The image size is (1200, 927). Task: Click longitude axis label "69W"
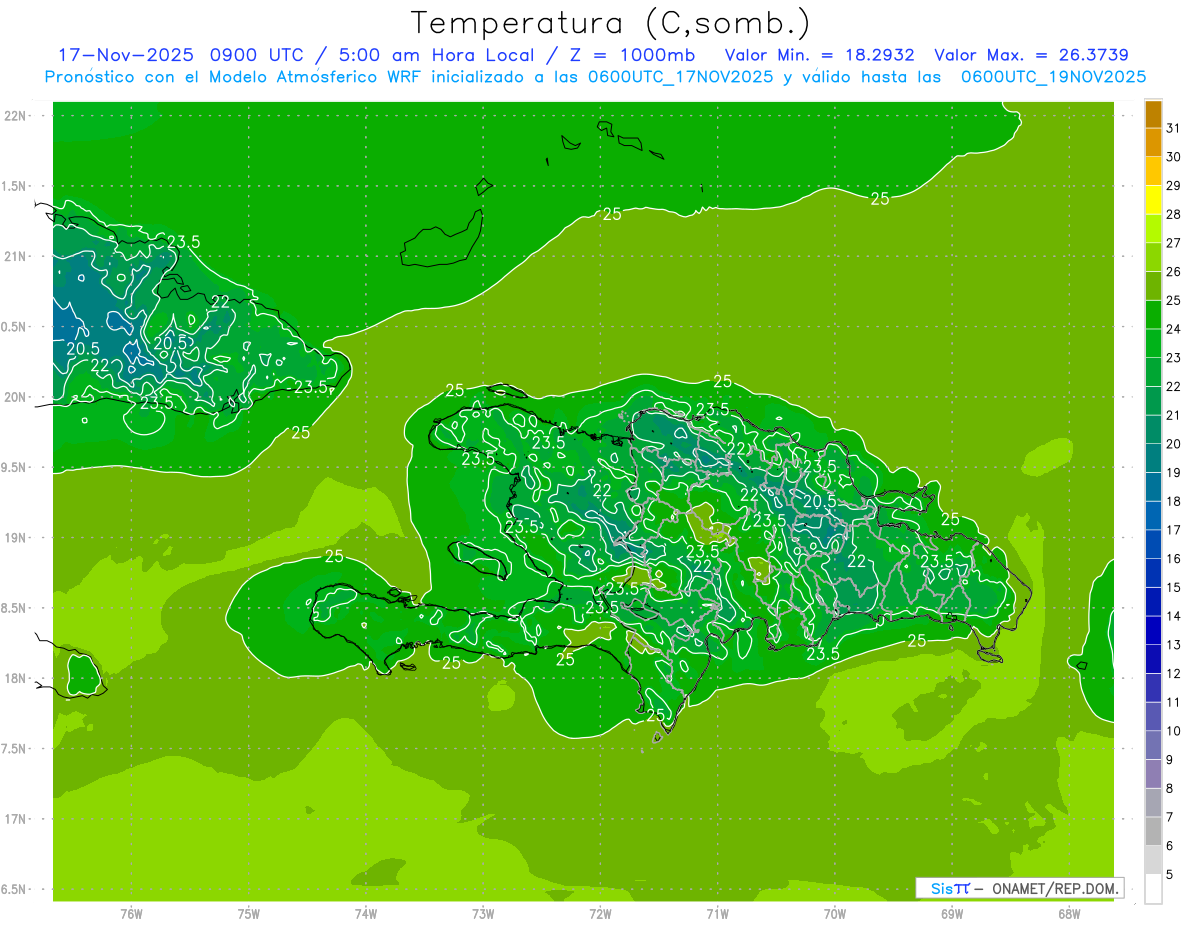[952, 914]
